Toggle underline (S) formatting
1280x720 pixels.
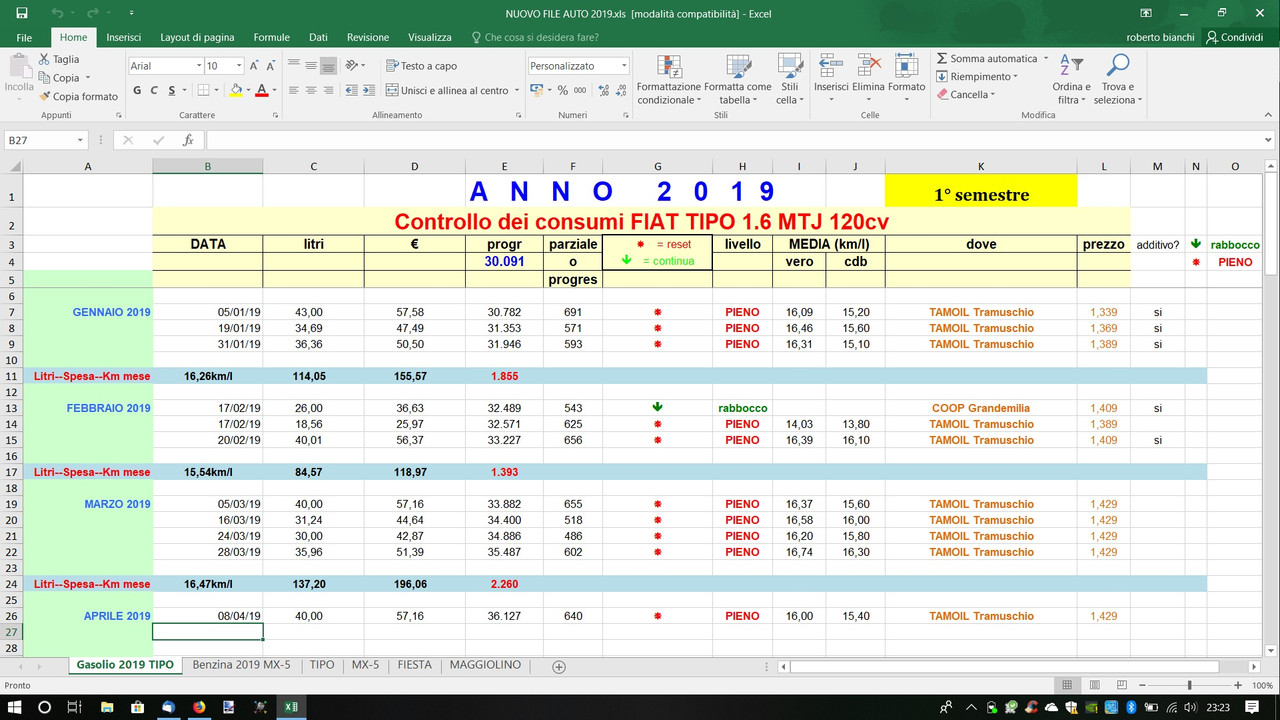tap(171, 90)
